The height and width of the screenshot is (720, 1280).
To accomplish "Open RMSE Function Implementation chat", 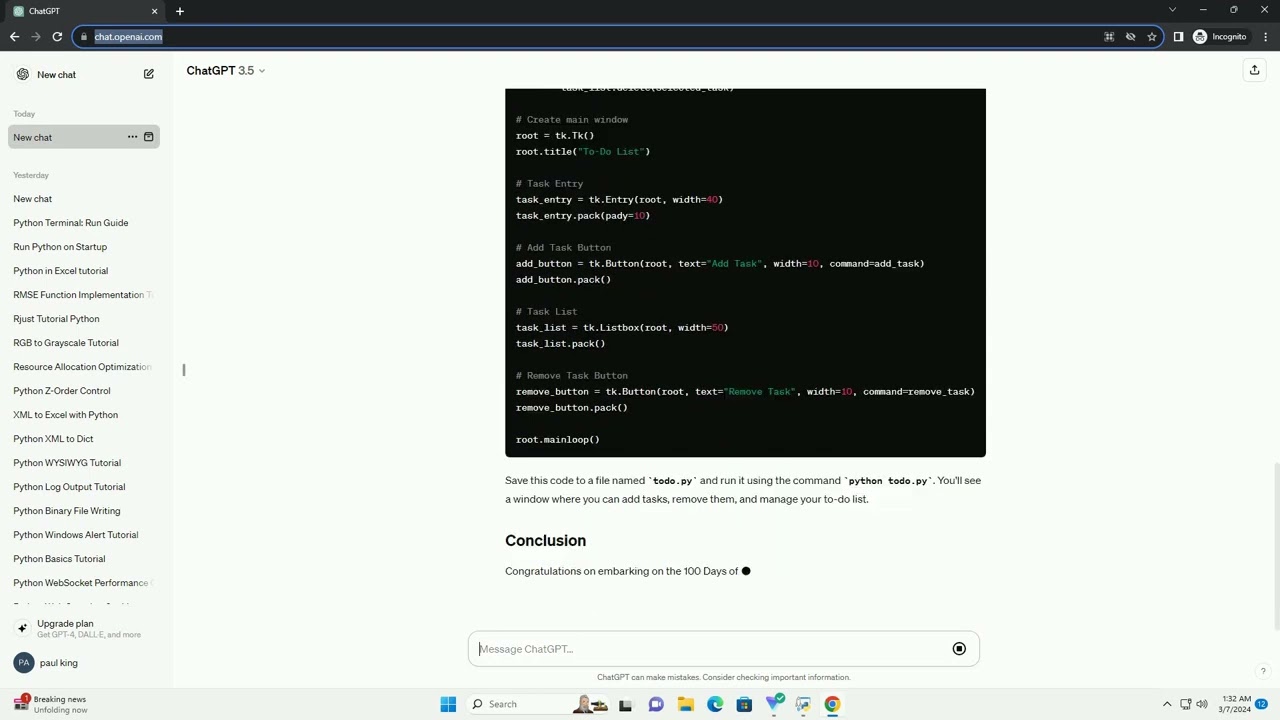I will tap(84, 295).
